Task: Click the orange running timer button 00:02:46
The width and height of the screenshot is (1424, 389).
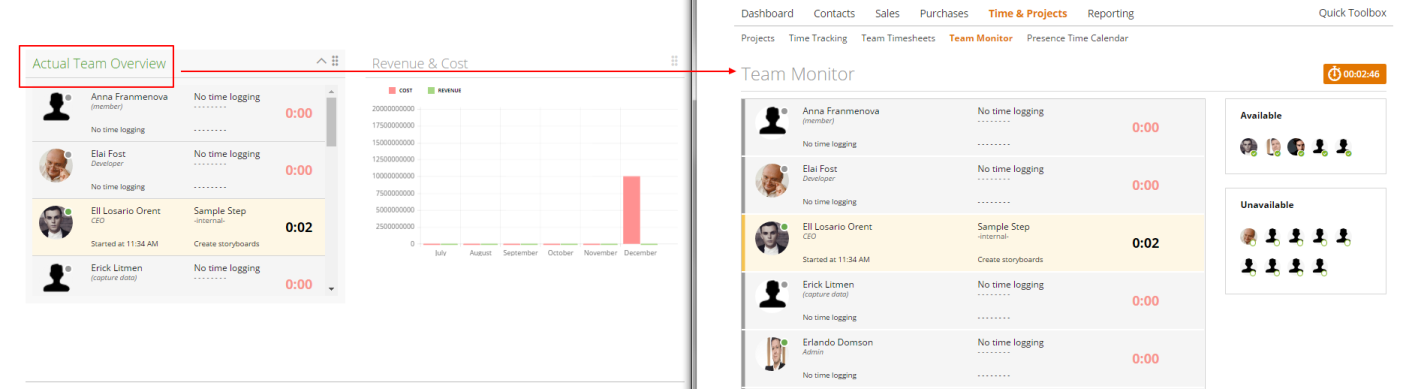Action: click(x=1354, y=74)
